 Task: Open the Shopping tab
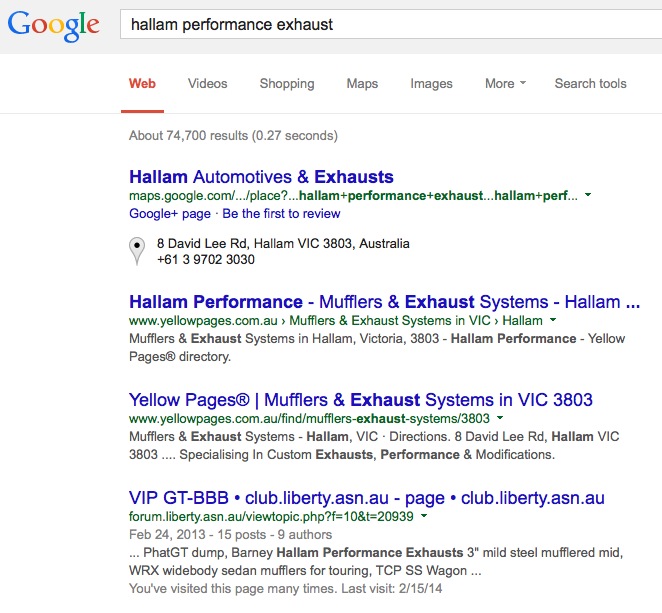287,84
